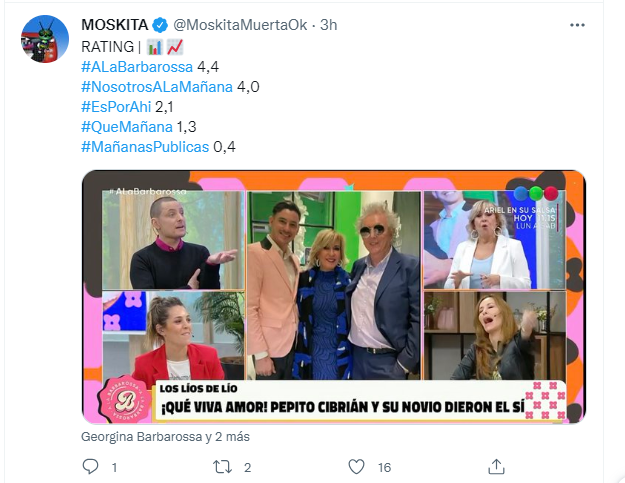Open the @MoskitaMuertaOk handle
This screenshot has width=625, height=483.
(240, 25)
